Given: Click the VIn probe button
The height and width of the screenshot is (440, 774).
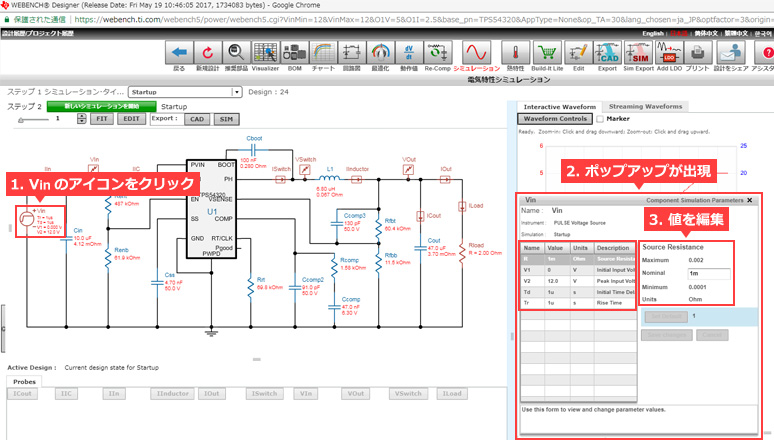Looking at the screenshot, I should (x=306, y=394).
